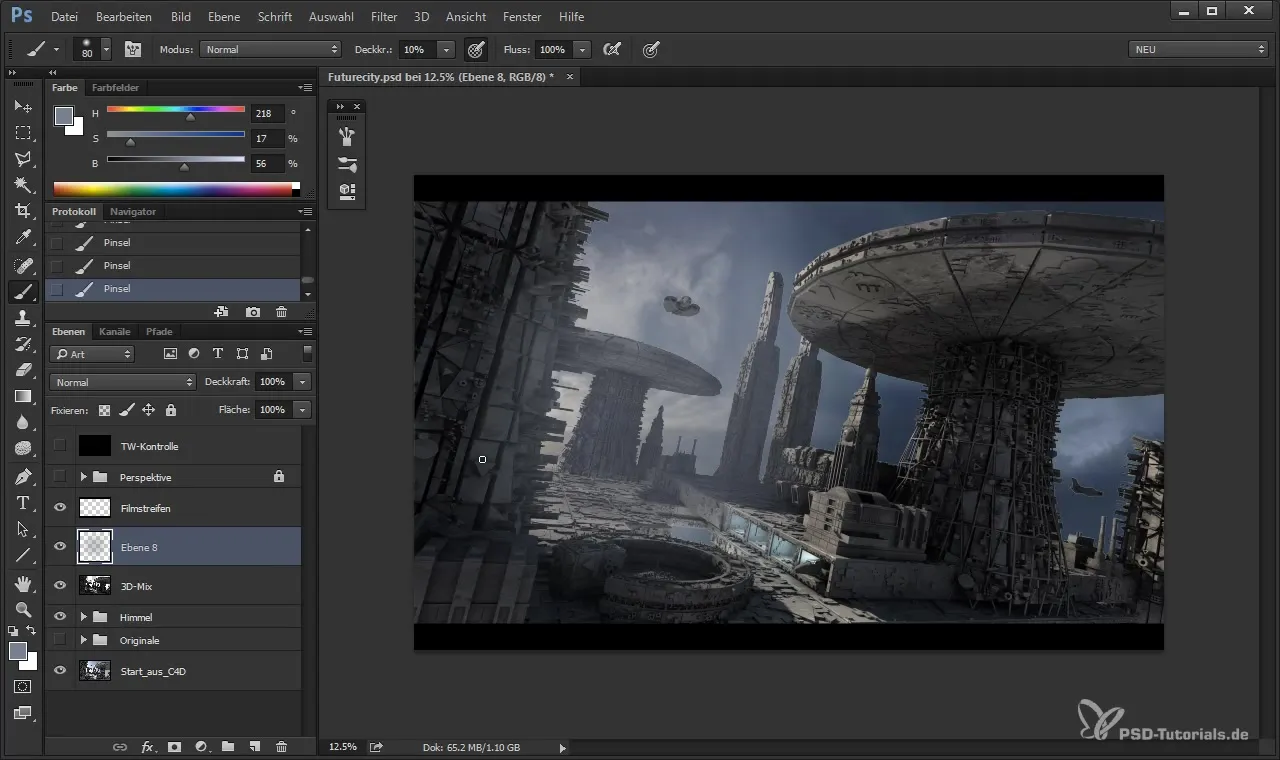Hide the Start_aus_C4D layer

59,671
